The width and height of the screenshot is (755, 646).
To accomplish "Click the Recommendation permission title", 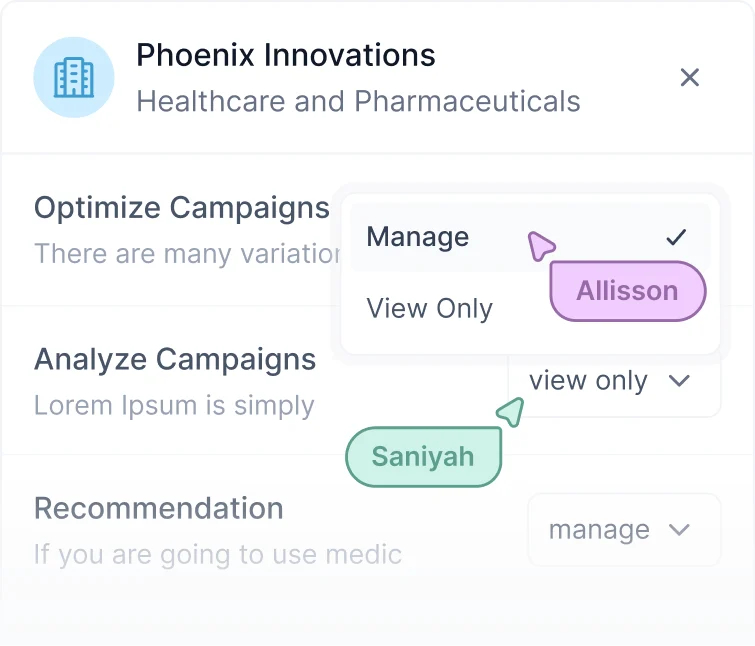I will point(158,508).
